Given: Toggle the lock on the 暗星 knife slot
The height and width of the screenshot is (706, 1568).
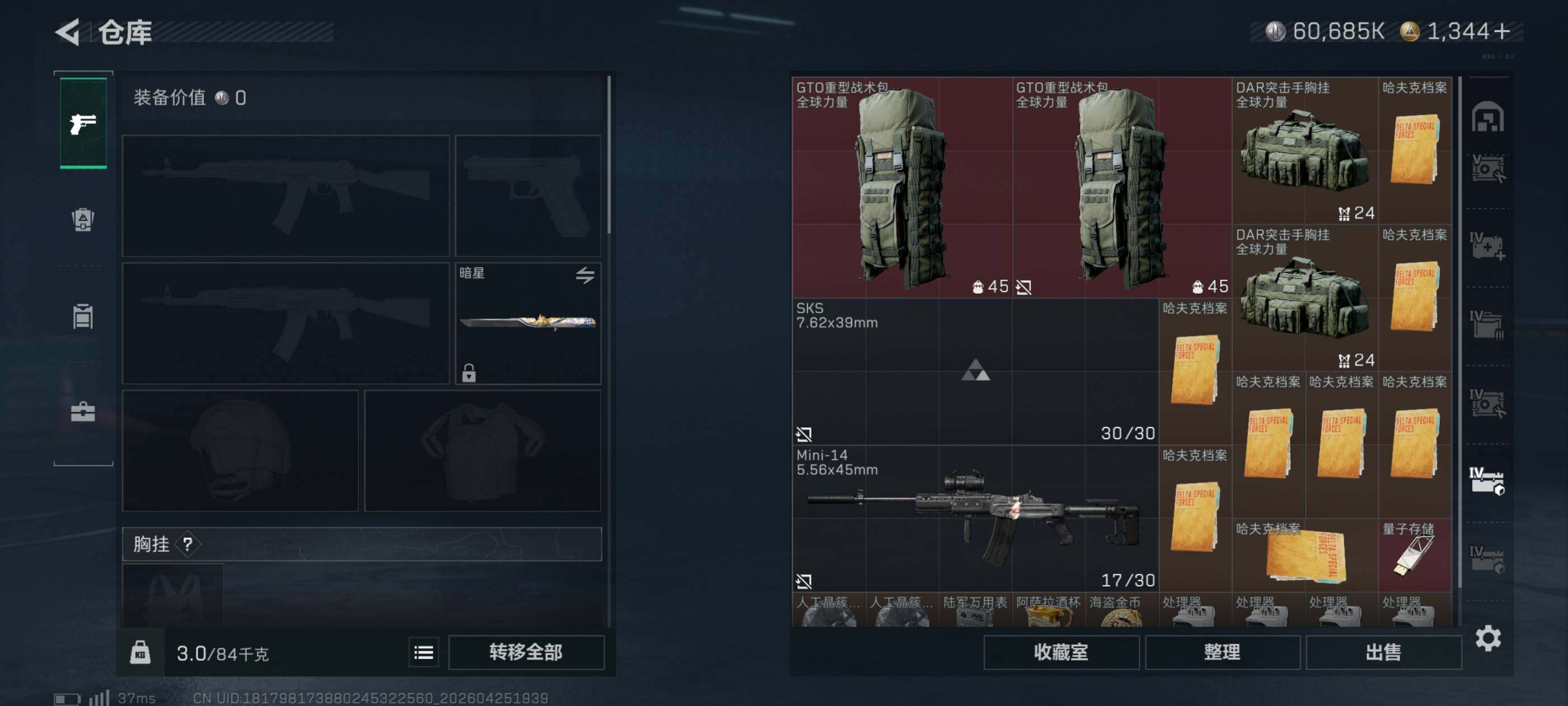Looking at the screenshot, I should tap(468, 372).
